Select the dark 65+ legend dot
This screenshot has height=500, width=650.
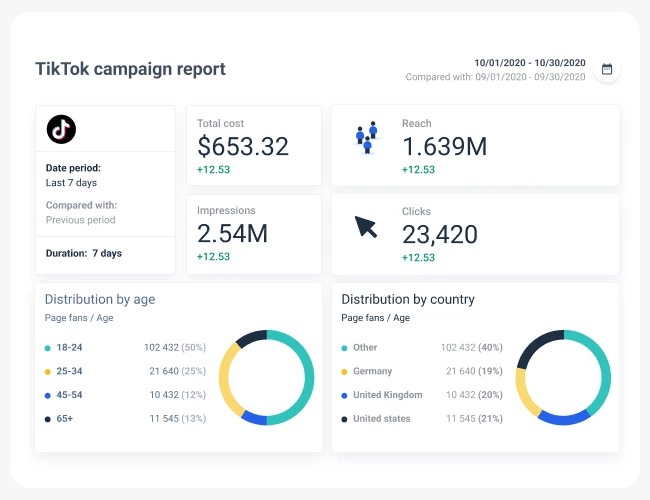click(x=48, y=418)
